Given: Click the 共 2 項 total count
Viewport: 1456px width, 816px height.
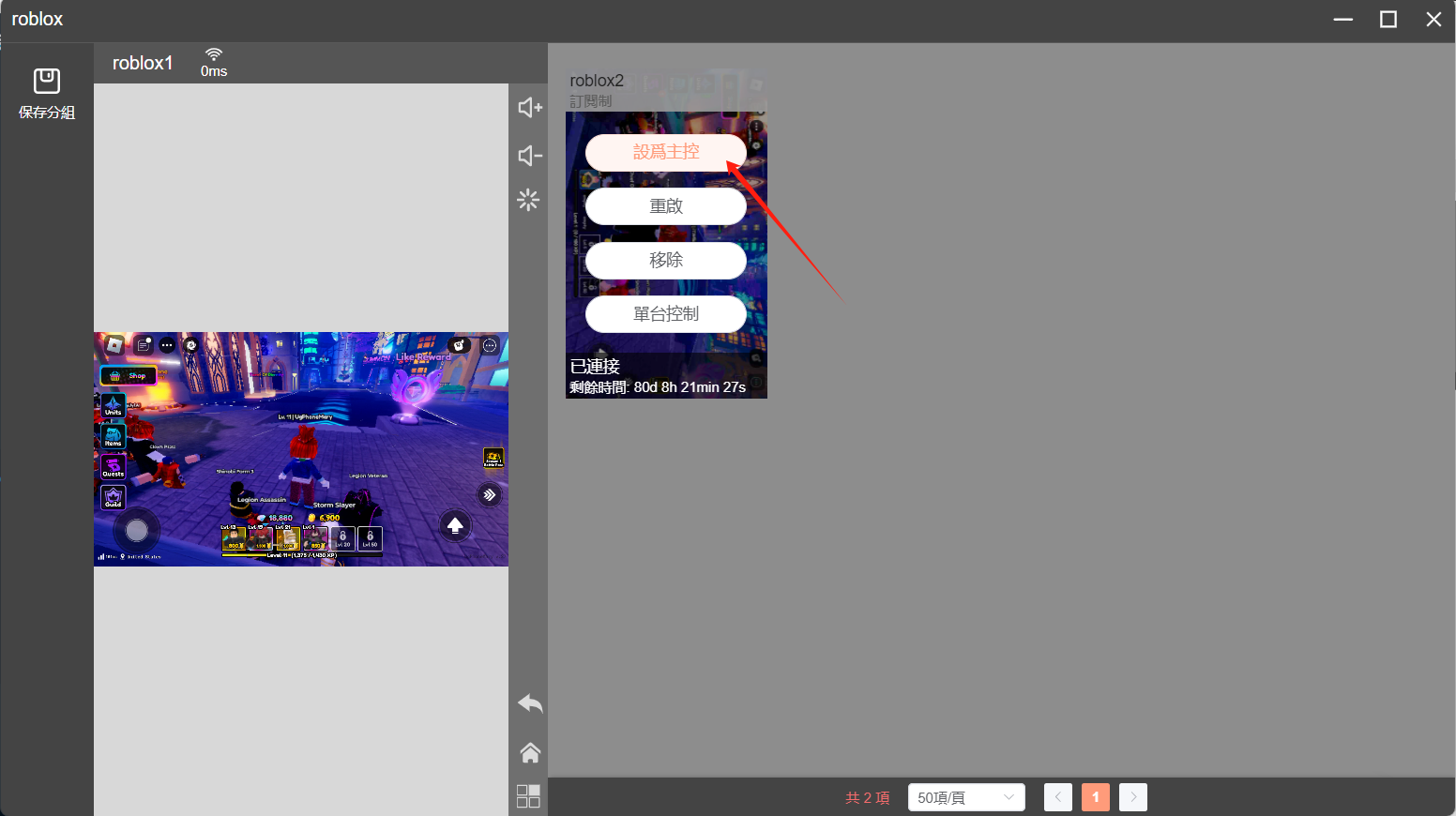Looking at the screenshot, I should 868,798.
